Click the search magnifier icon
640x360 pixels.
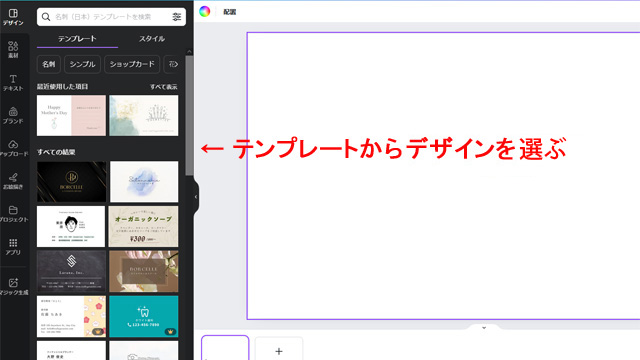point(46,17)
